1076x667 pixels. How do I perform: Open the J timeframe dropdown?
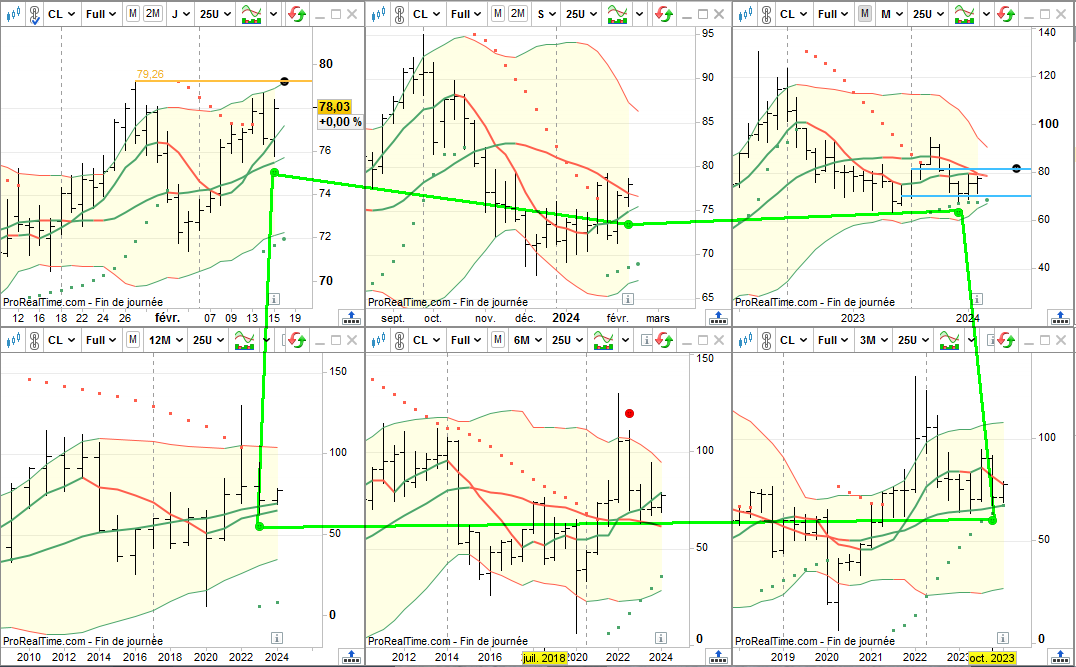[180, 14]
